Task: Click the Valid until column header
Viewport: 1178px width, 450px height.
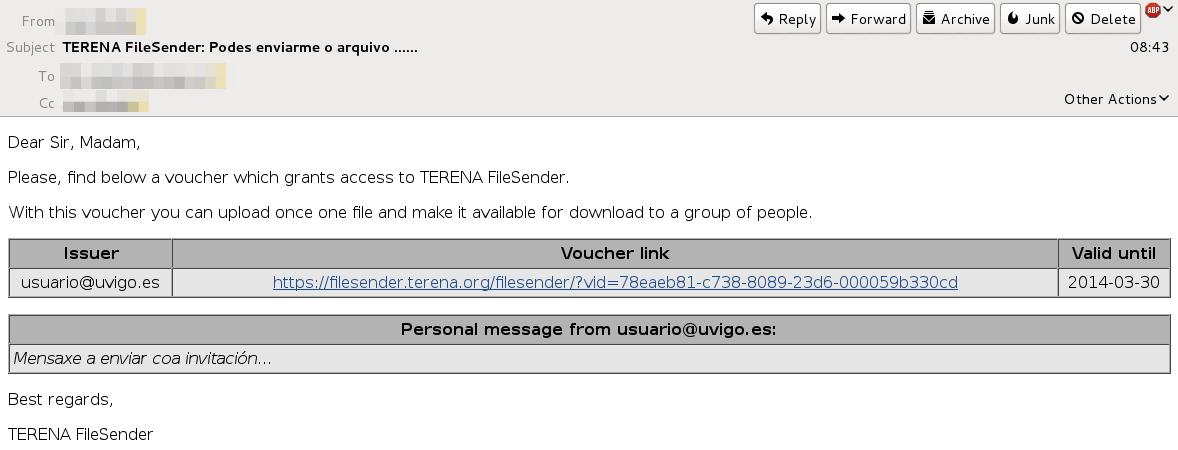Action: pos(1113,253)
